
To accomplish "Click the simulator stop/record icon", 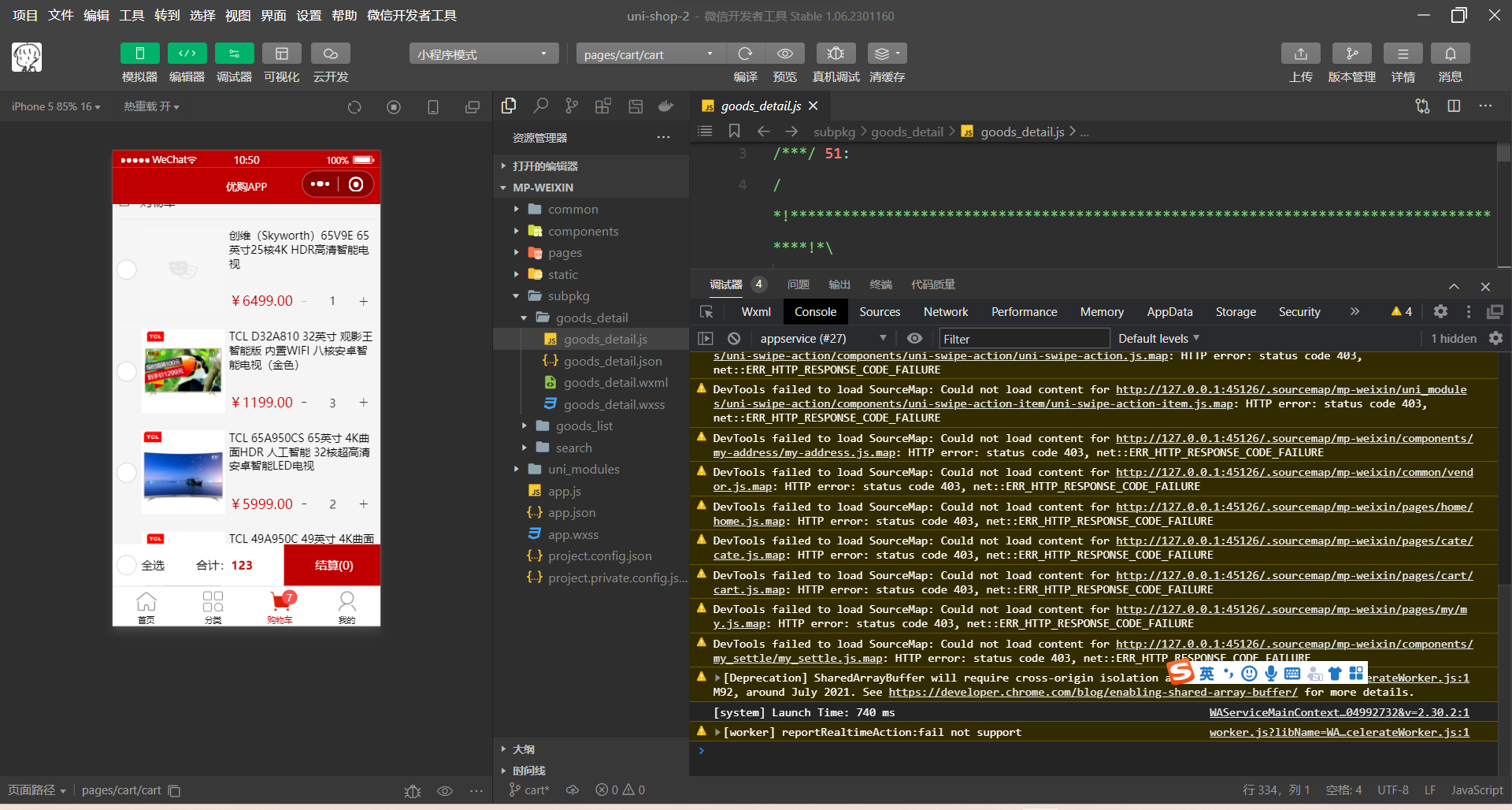I will pyautogui.click(x=394, y=107).
